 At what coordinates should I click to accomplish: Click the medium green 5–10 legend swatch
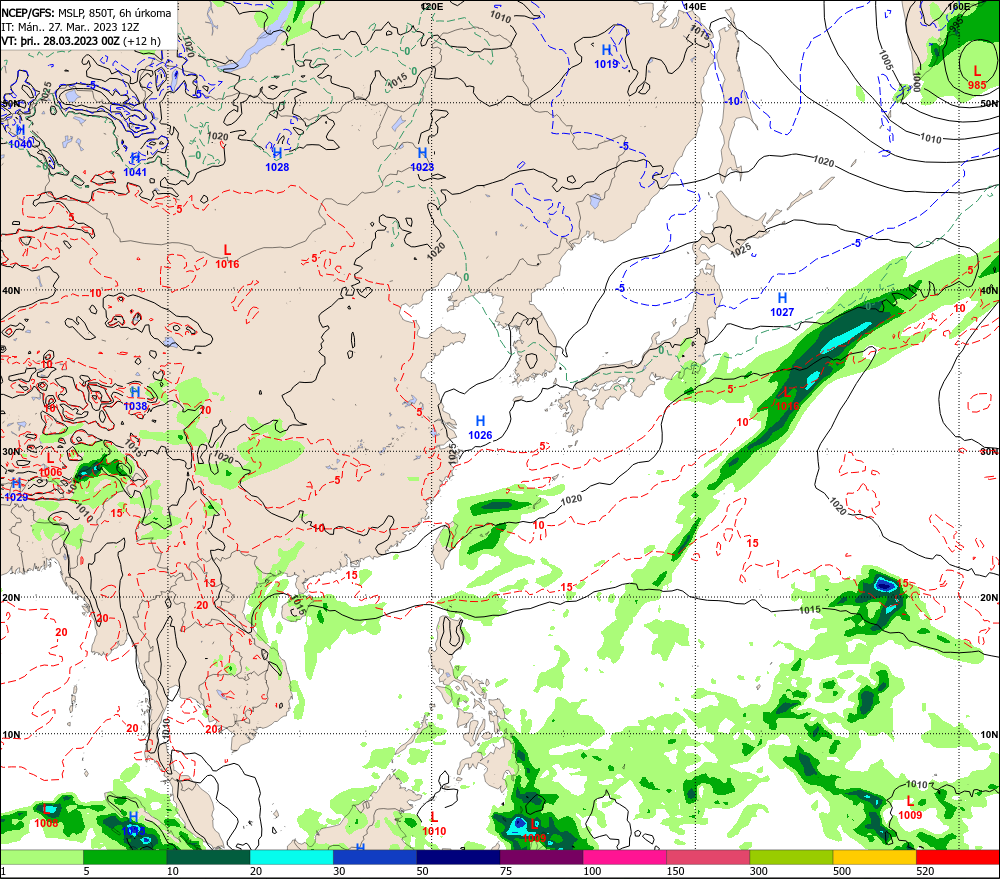[x=125, y=857]
